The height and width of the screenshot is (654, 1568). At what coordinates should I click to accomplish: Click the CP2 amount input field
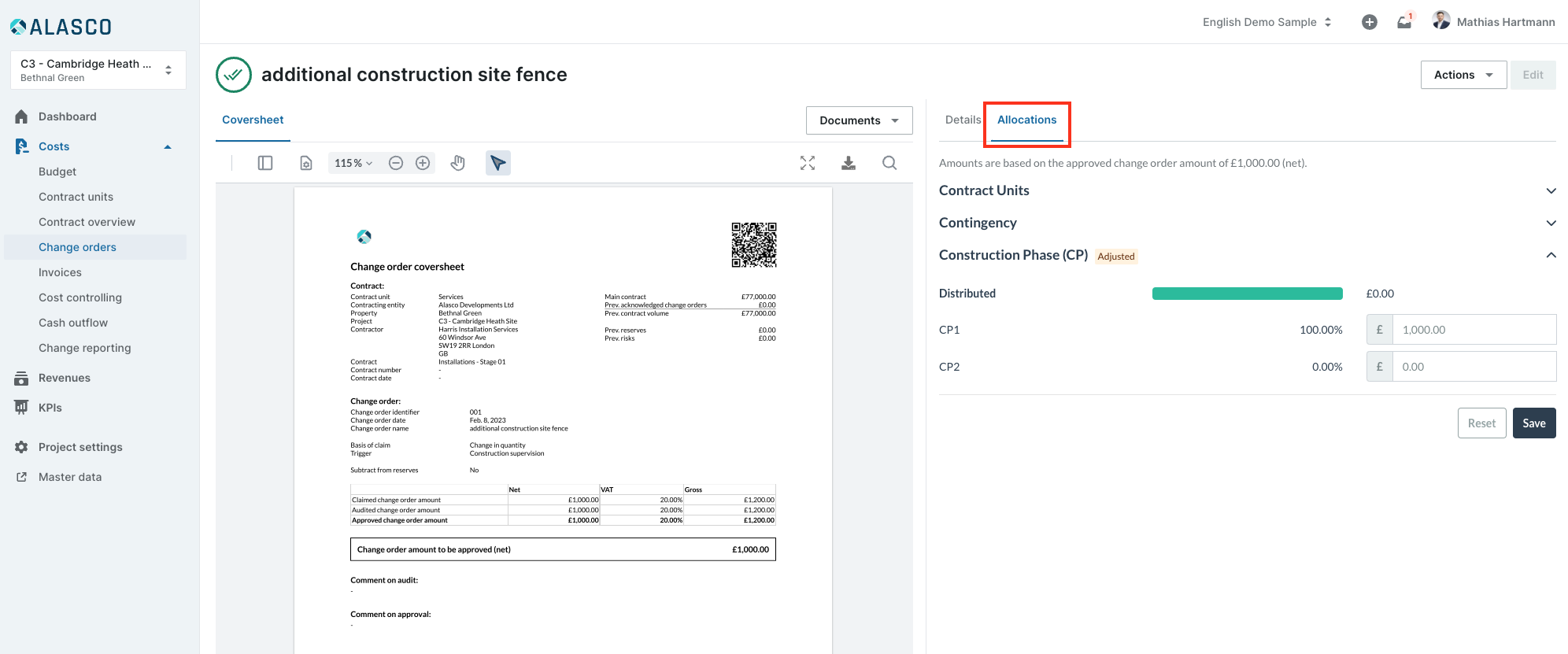tap(1474, 367)
